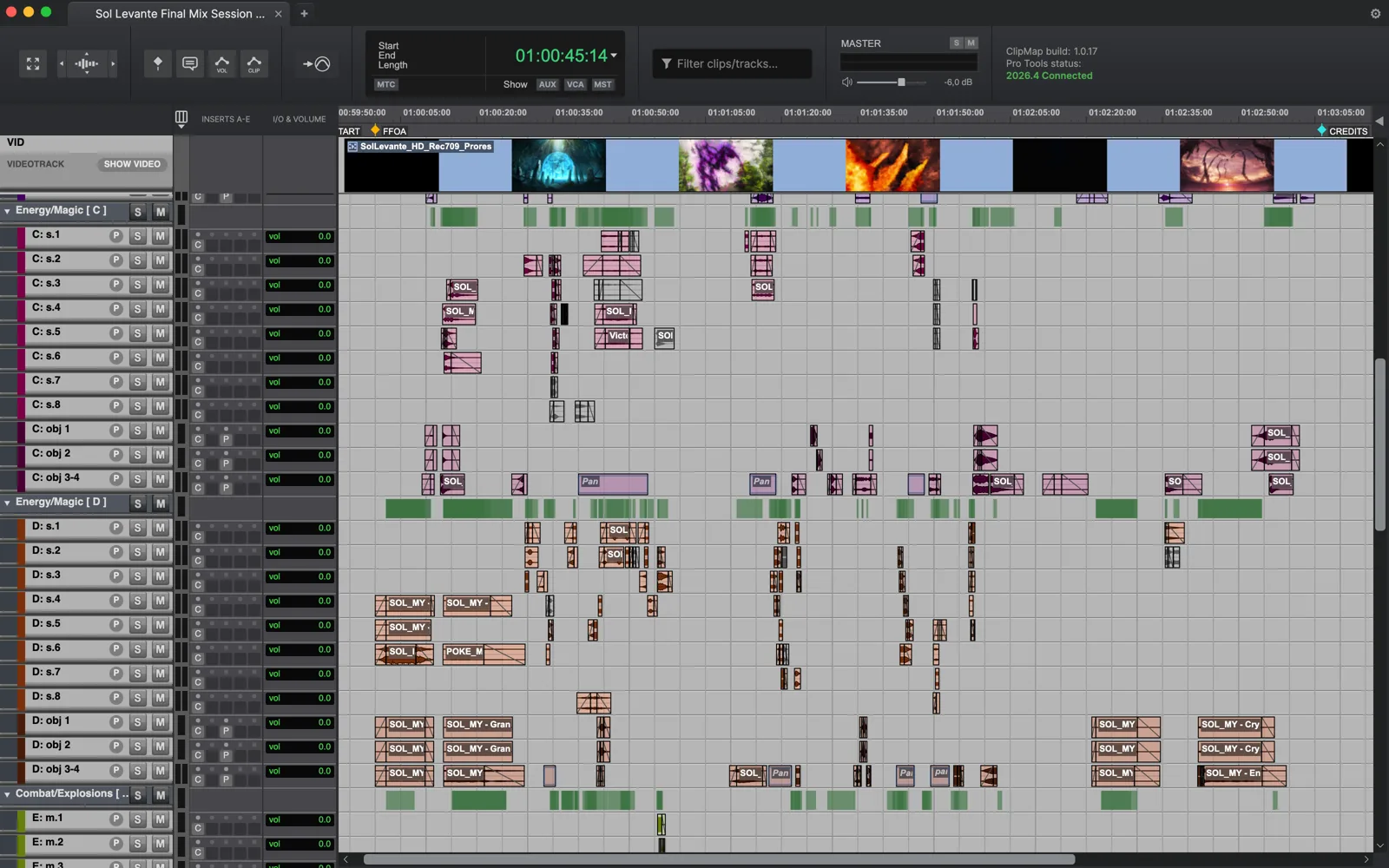Click the SHOW VIDEO button
1389x868 pixels.
click(x=132, y=164)
